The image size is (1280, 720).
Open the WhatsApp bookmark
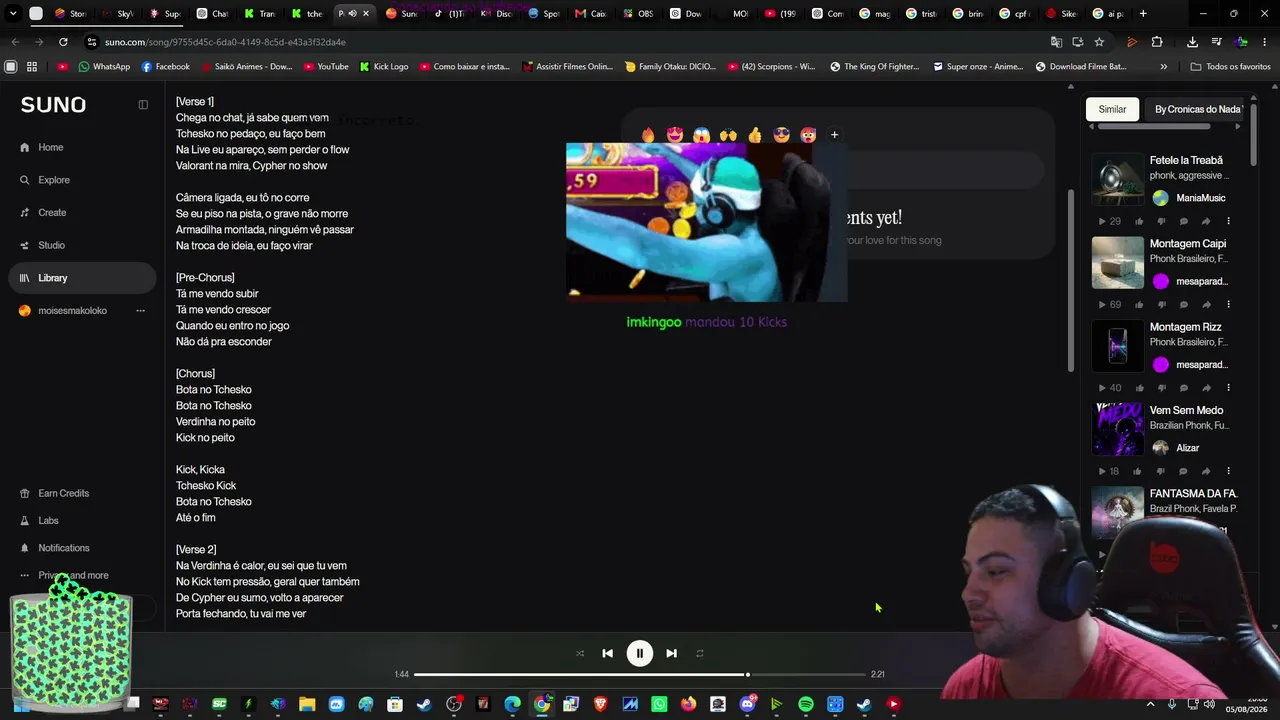[x=104, y=67]
